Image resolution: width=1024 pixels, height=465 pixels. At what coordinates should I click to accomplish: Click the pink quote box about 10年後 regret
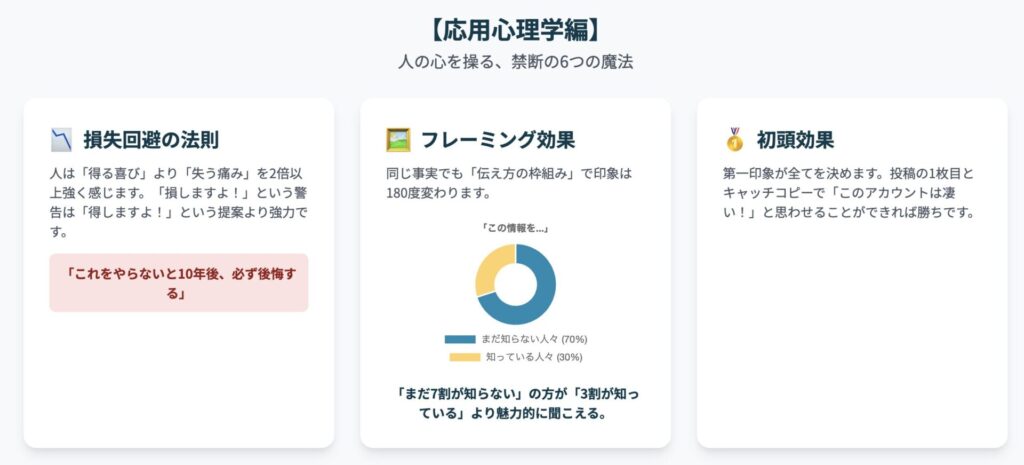pyautogui.click(x=179, y=283)
